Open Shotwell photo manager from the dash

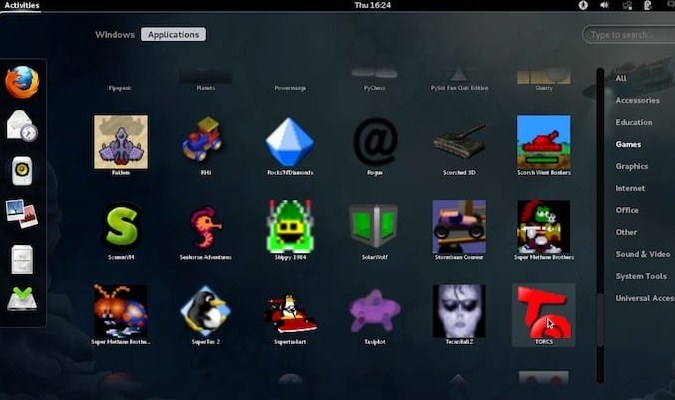[x=22, y=214]
